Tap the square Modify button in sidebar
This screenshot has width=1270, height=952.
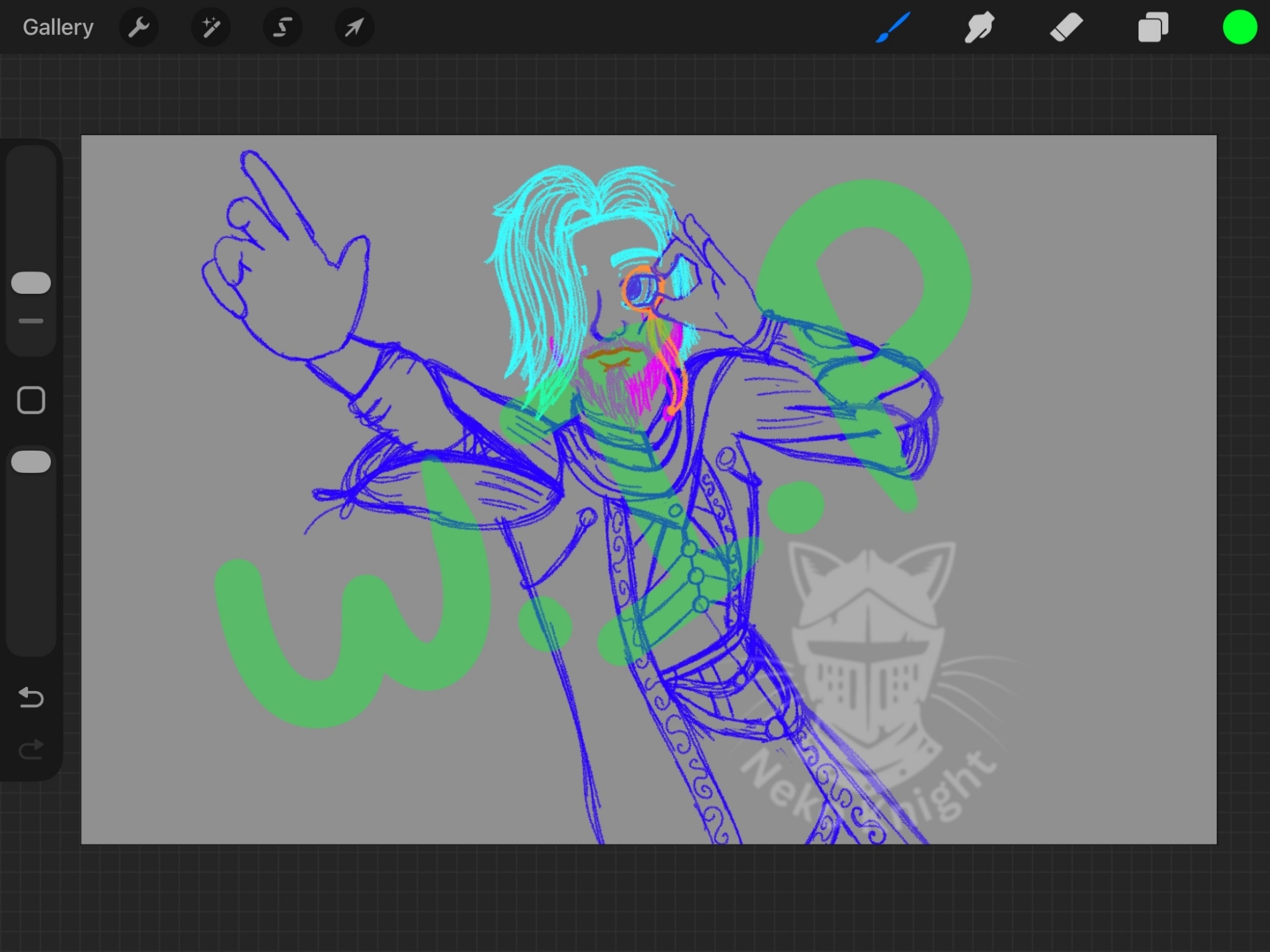coord(31,400)
